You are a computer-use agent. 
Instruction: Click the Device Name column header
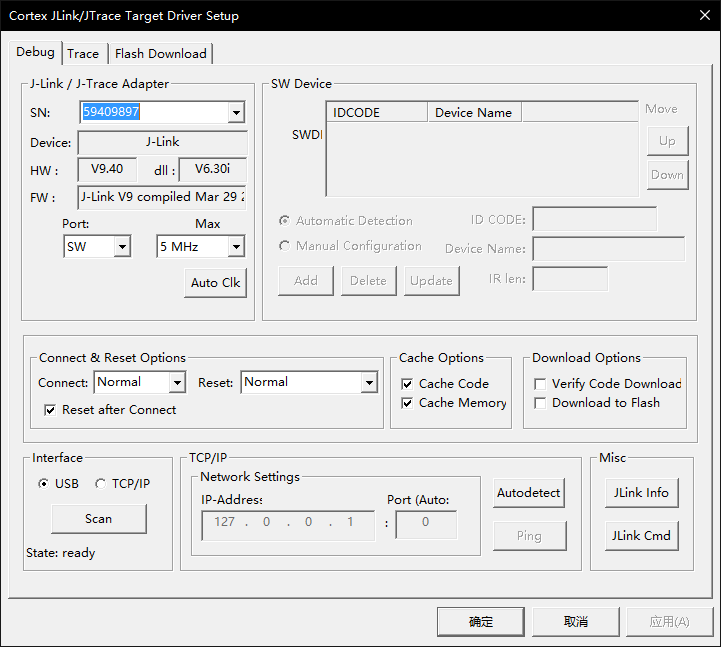(475, 113)
